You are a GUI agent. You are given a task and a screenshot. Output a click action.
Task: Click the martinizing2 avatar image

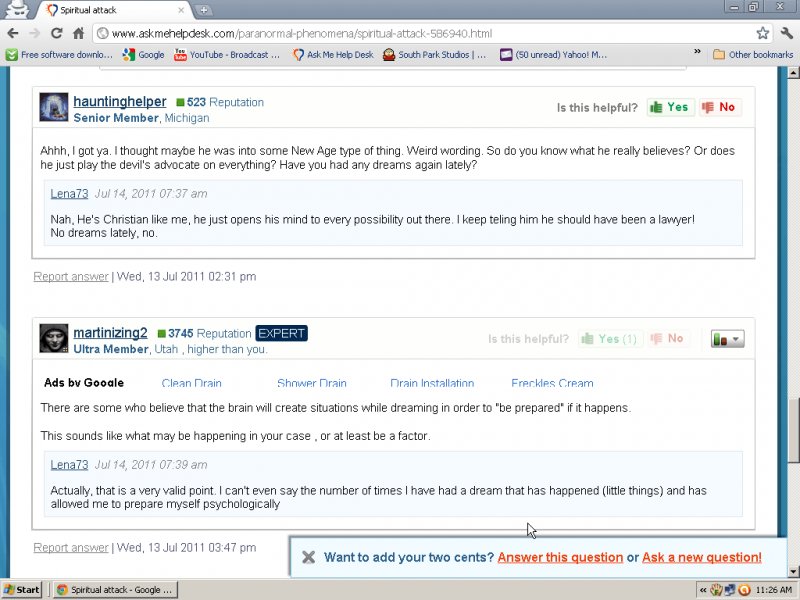(54, 339)
